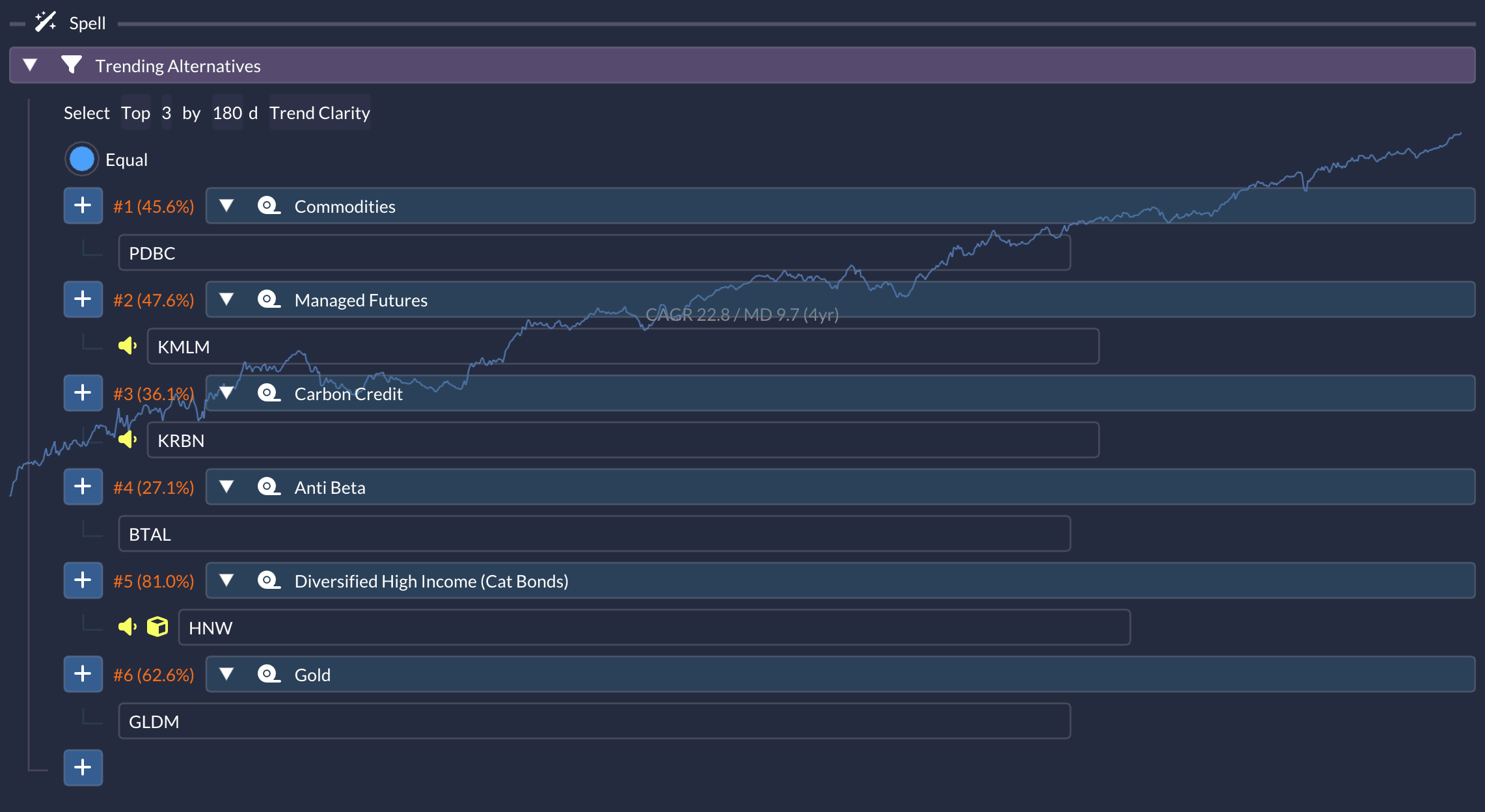This screenshot has height=812, width=1485.
Task: Click the plus button beside #6 Gold
Action: click(x=83, y=674)
